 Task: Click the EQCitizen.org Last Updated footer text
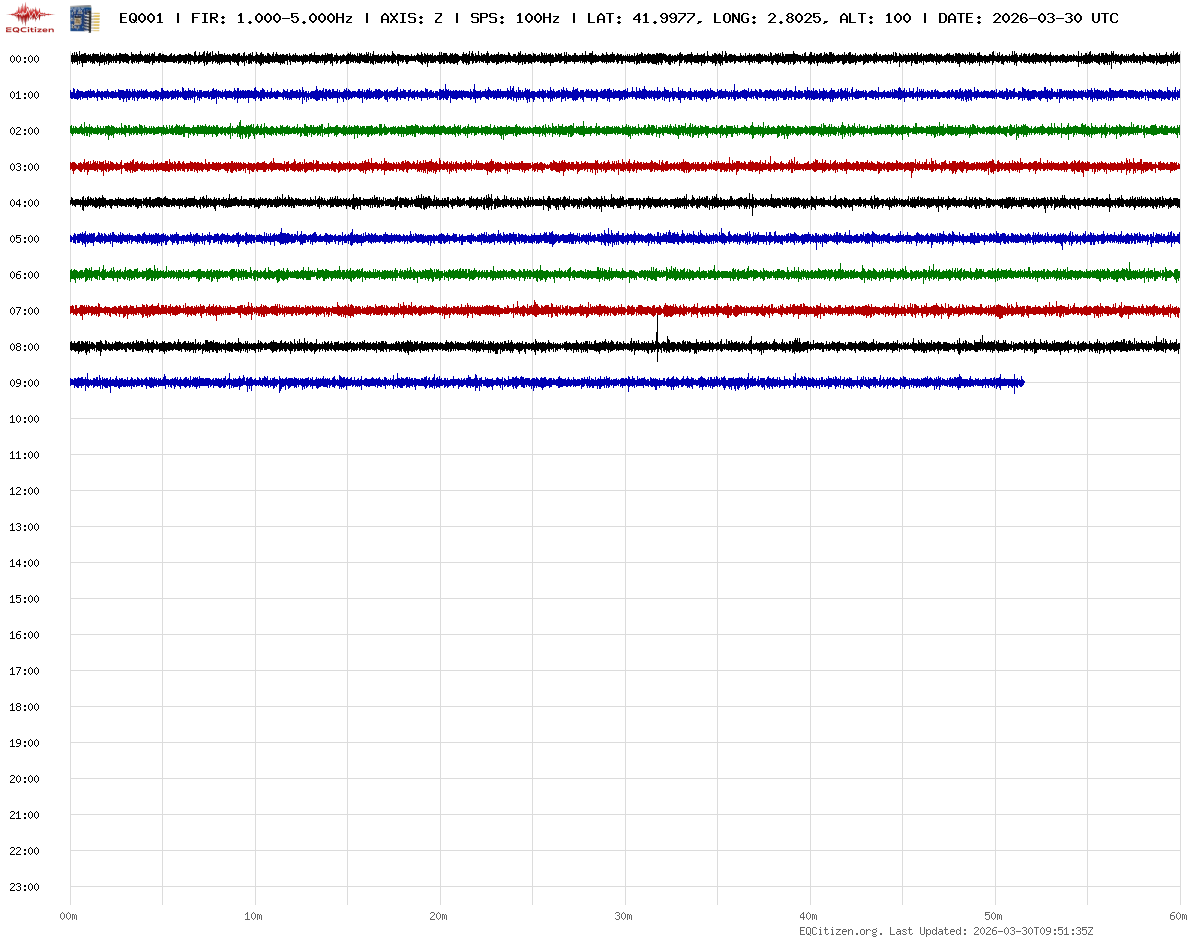(x=945, y=931)
